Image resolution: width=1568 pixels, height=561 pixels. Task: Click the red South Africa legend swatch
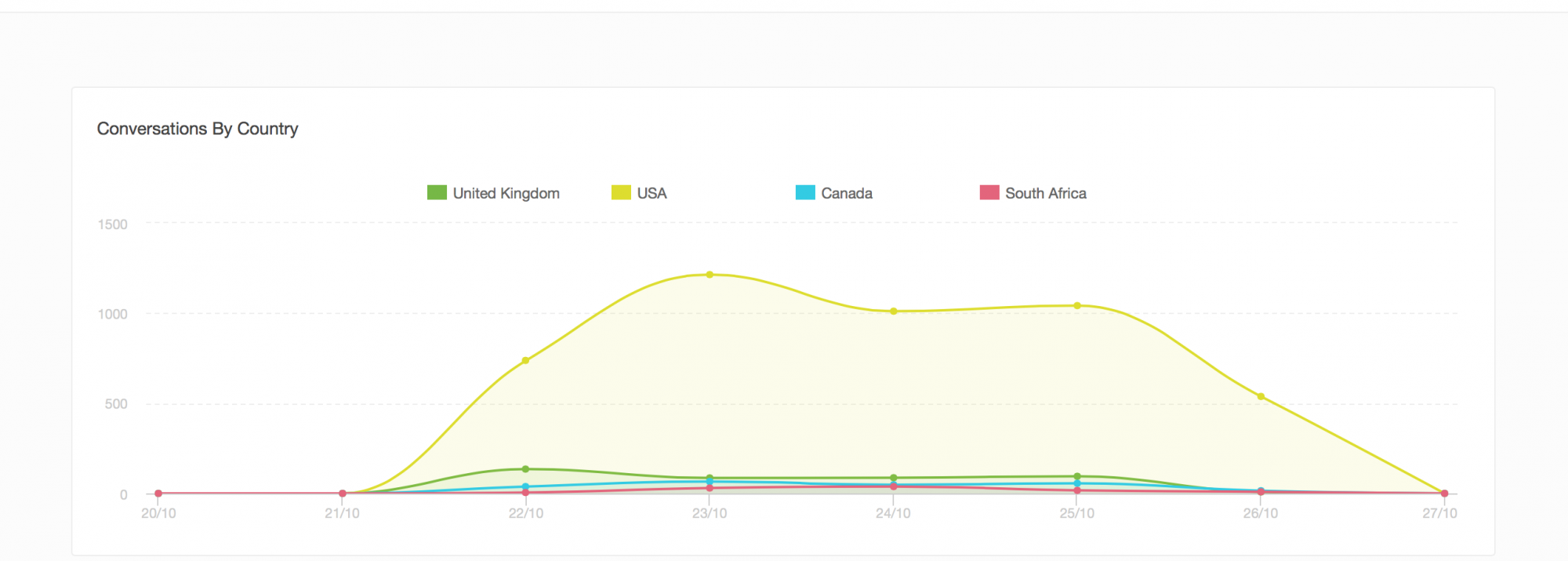[989, 192]
